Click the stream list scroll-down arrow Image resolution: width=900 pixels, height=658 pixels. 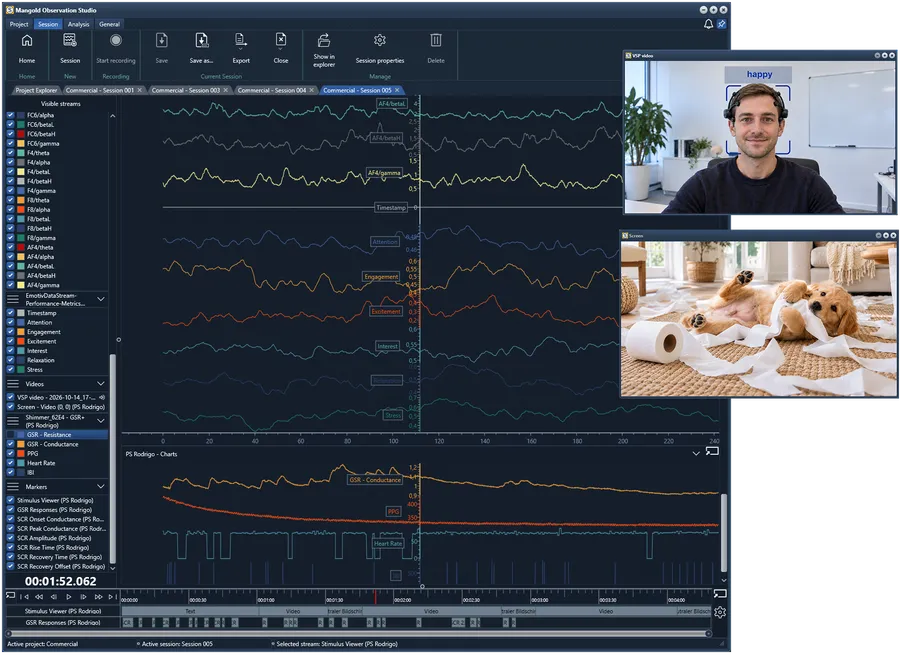point(113,568)
